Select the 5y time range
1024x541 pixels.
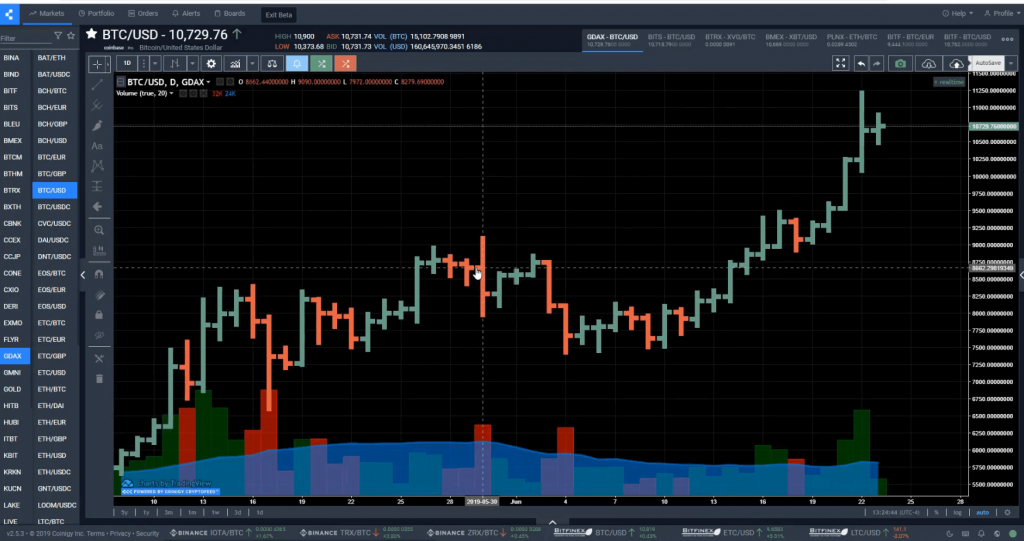pos(124,513)
